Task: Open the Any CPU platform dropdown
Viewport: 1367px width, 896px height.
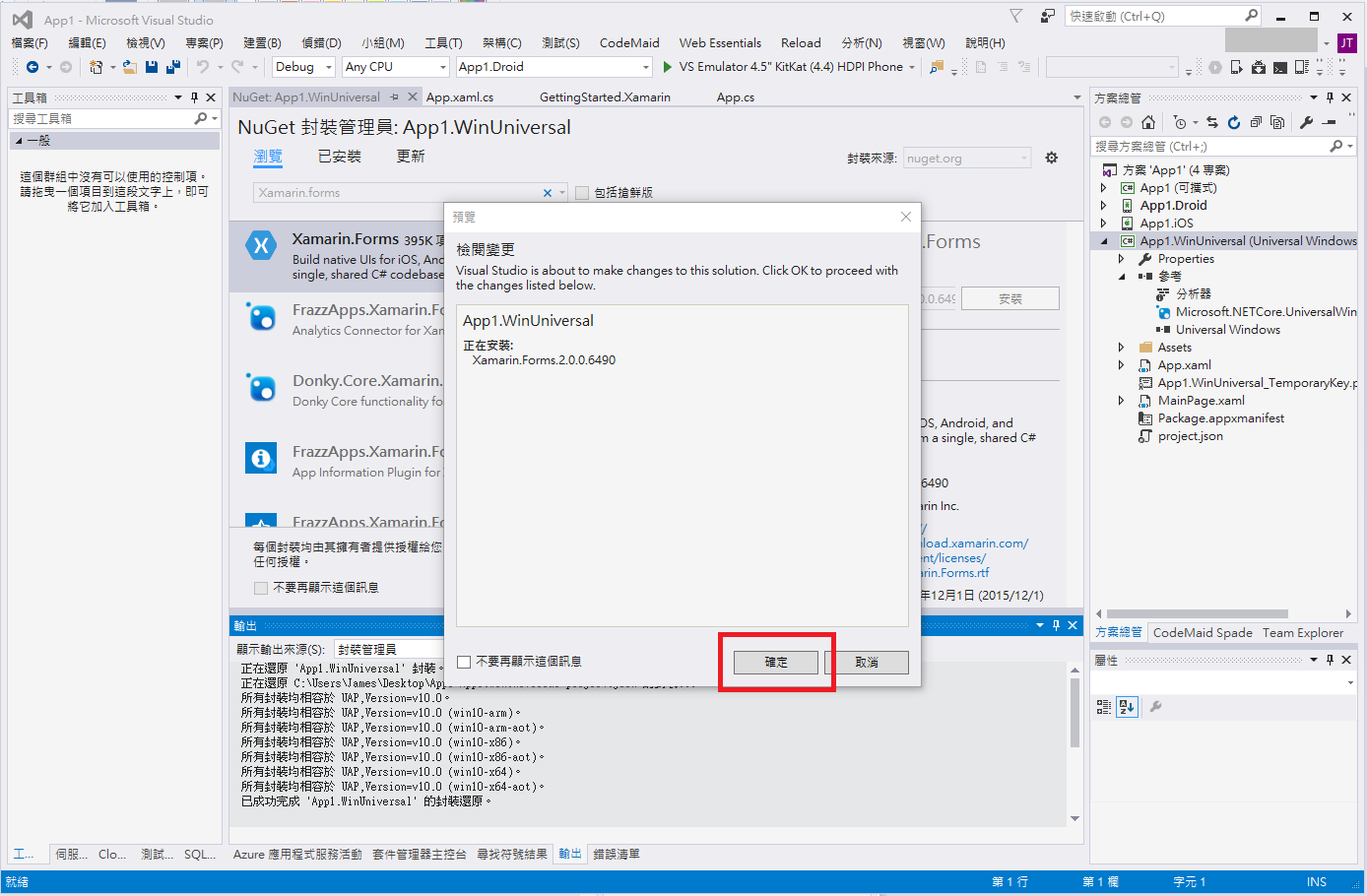Action: coord(396,67)
